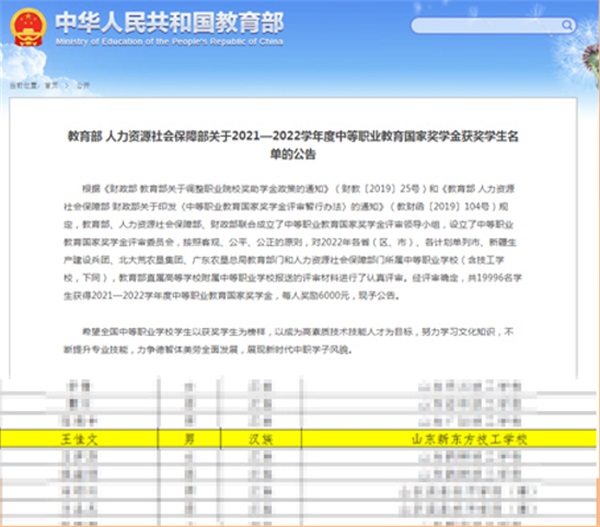This screenshot has height=527, width=600.
Task: Open the 公开 breadcrumb link
Action: click(82, 86)
